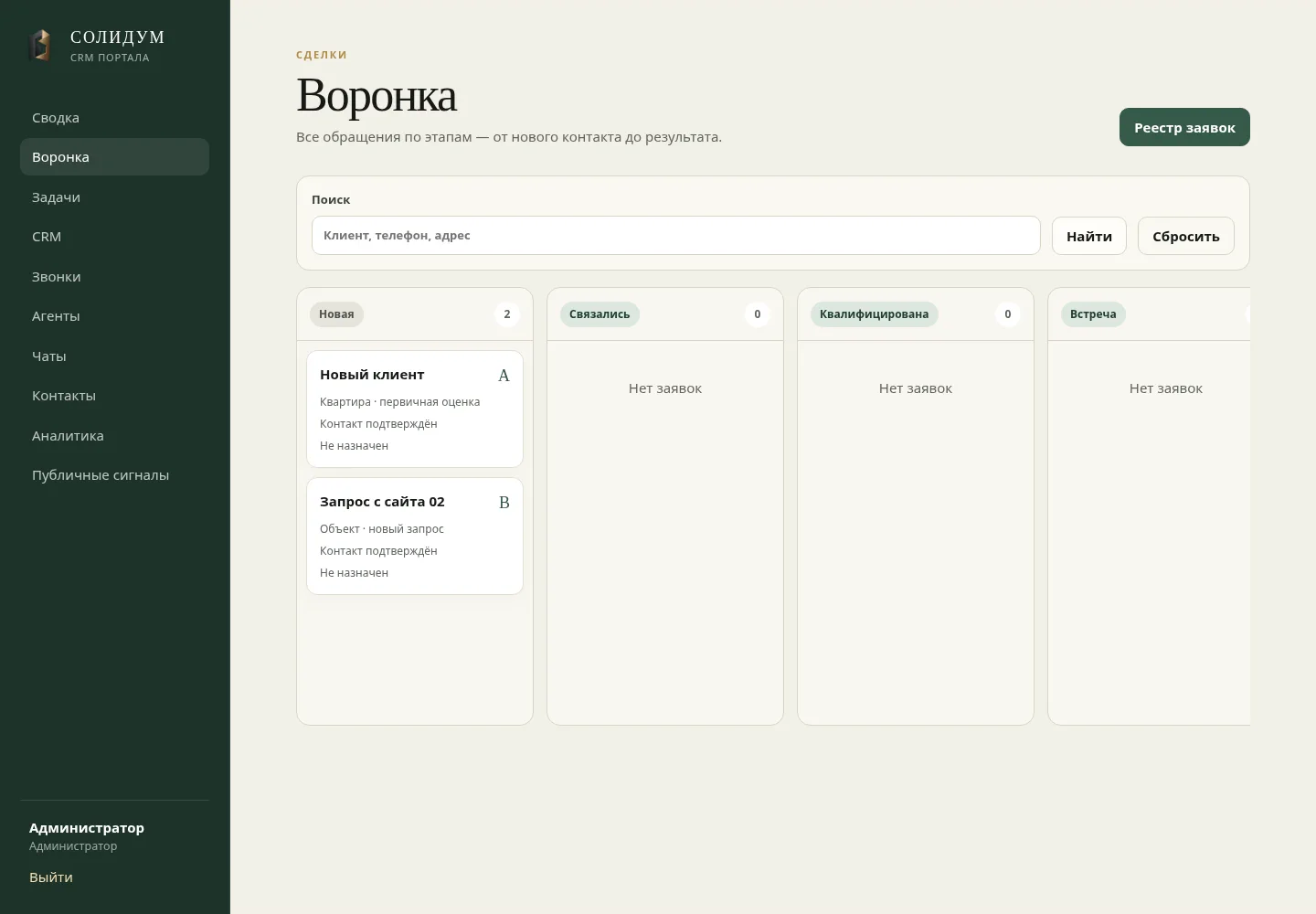This screenshot has height=914, width=1316.
Task: Go to Задачи in the sidebar
Action: point(114,197)
